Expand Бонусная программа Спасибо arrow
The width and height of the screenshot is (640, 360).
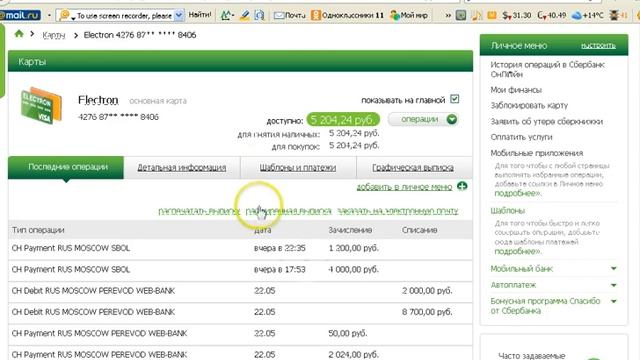613,301
